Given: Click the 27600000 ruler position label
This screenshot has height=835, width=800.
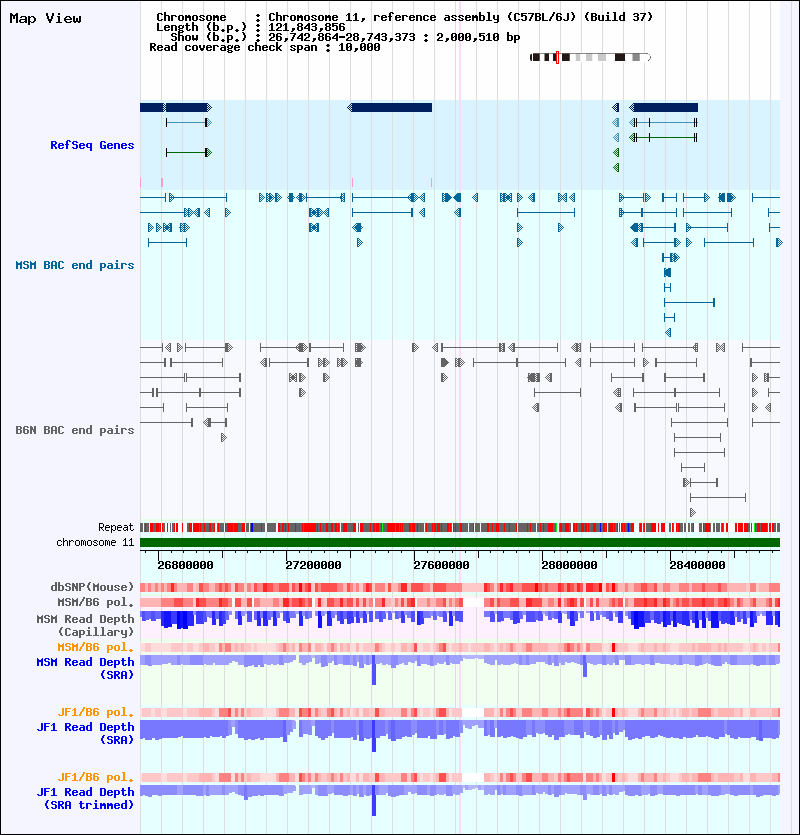Looking at the screenshot, I should (442, 565).
